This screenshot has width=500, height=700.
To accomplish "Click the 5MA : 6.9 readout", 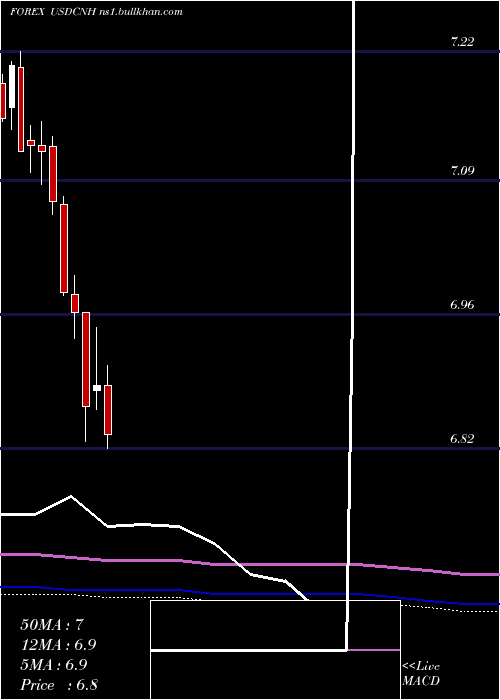I will pyautogui.click(x=54, y=665).
